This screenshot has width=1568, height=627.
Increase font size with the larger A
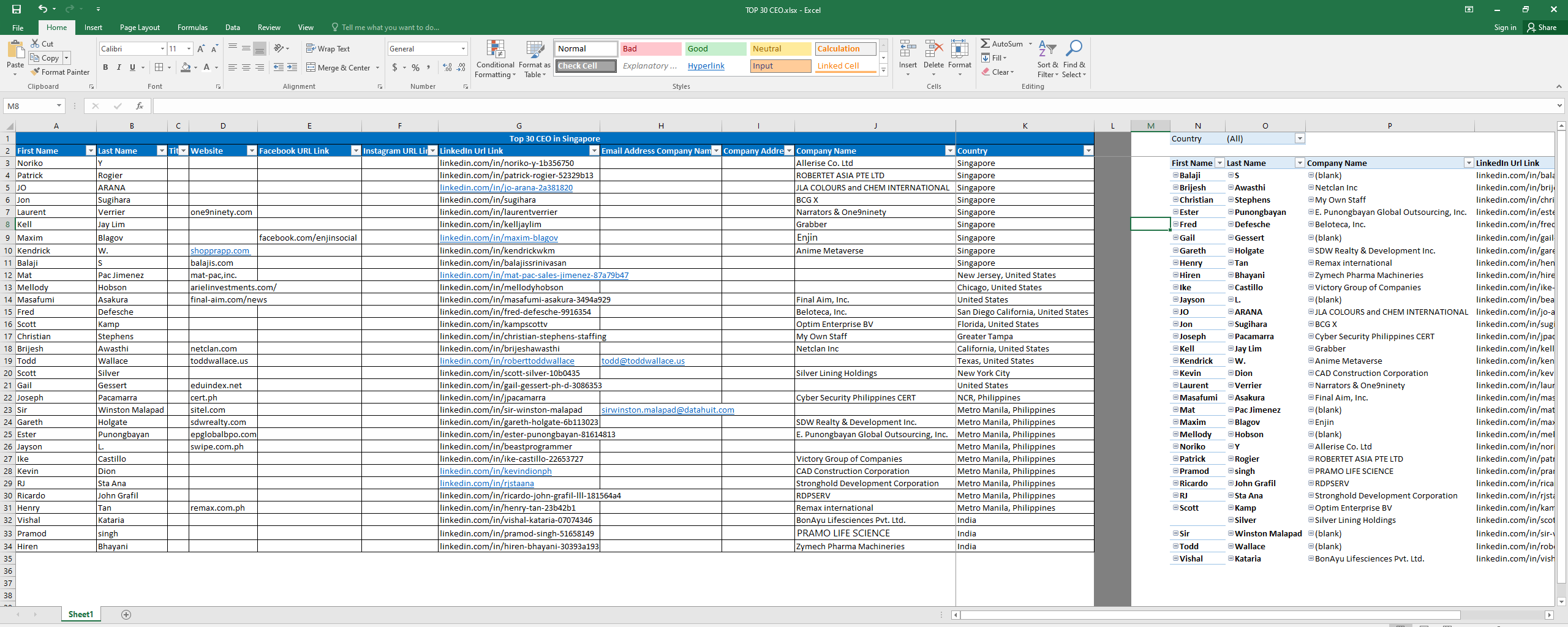[x=201, y=49]
